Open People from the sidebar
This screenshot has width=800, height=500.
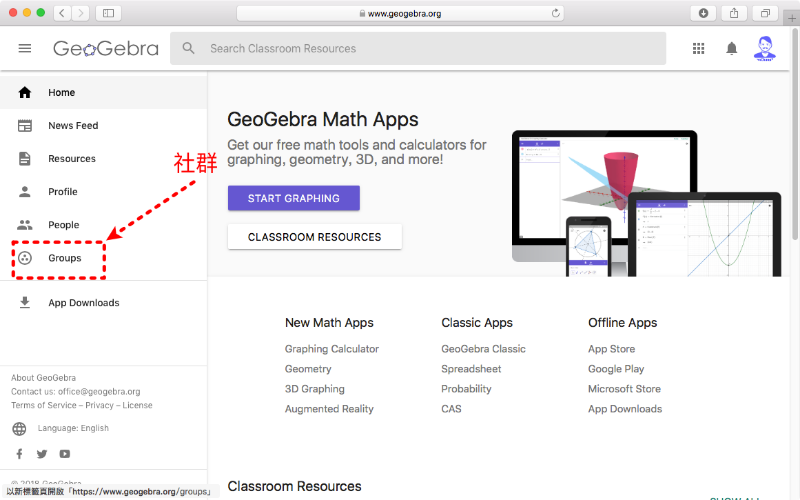[x=104, y=225]
